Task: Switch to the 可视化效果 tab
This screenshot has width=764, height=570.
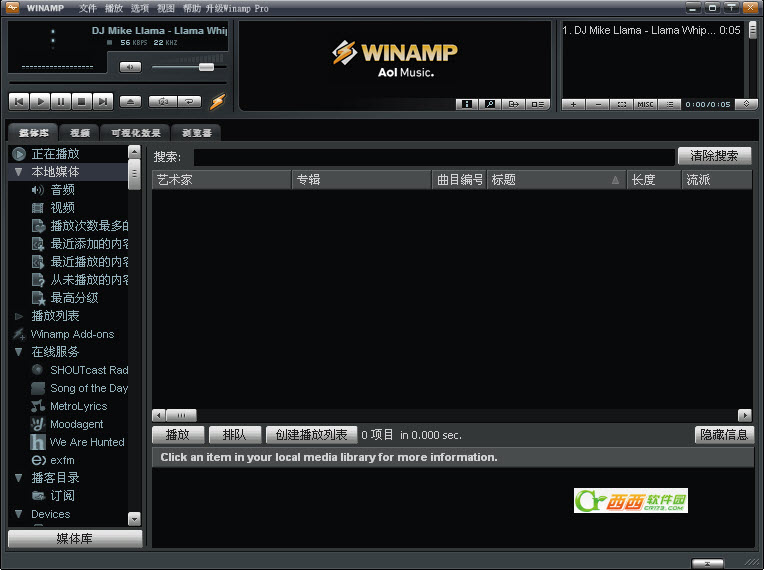Action: pos(135,133)
